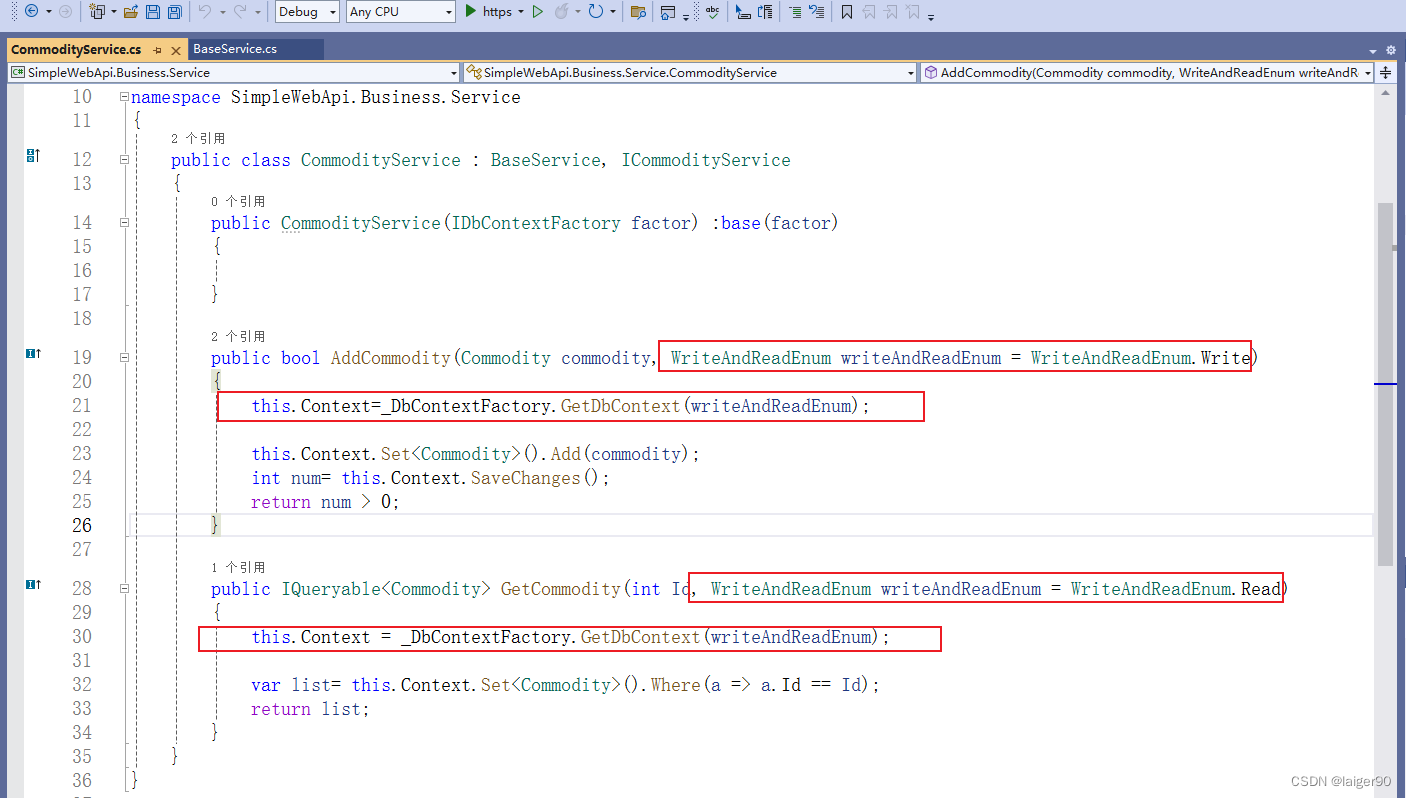Click the Toggle Bookmark toolbar icon
The image size is (1406, 798).
tap(845, 11)
